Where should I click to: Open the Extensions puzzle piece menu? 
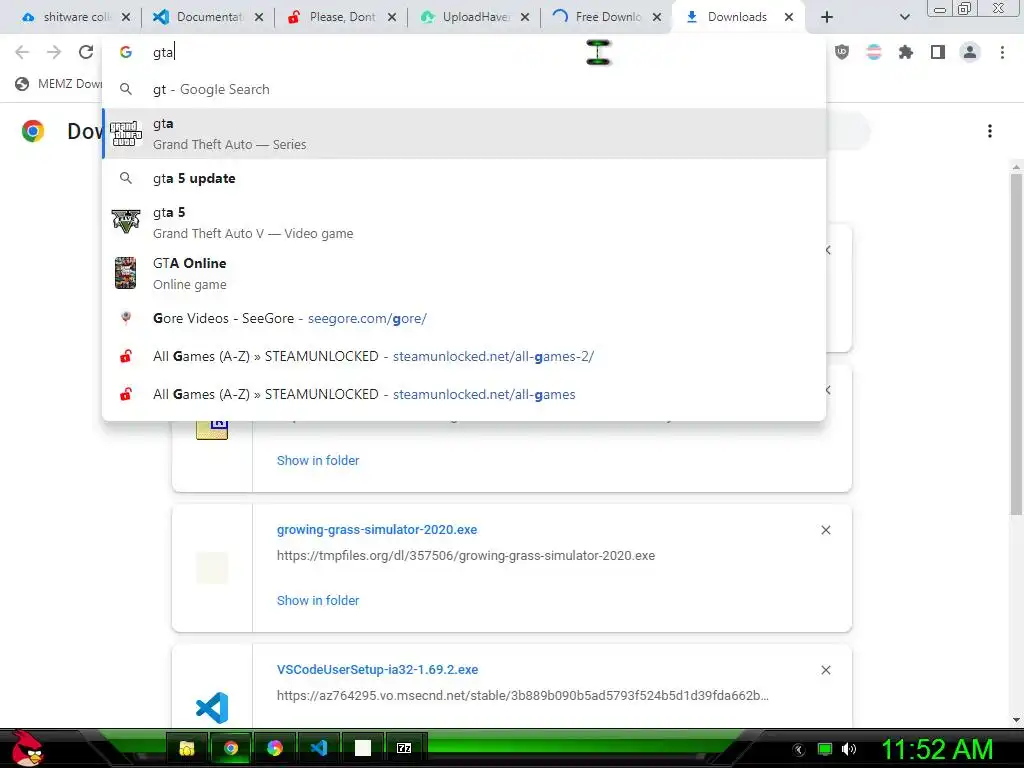pos(906,52)
